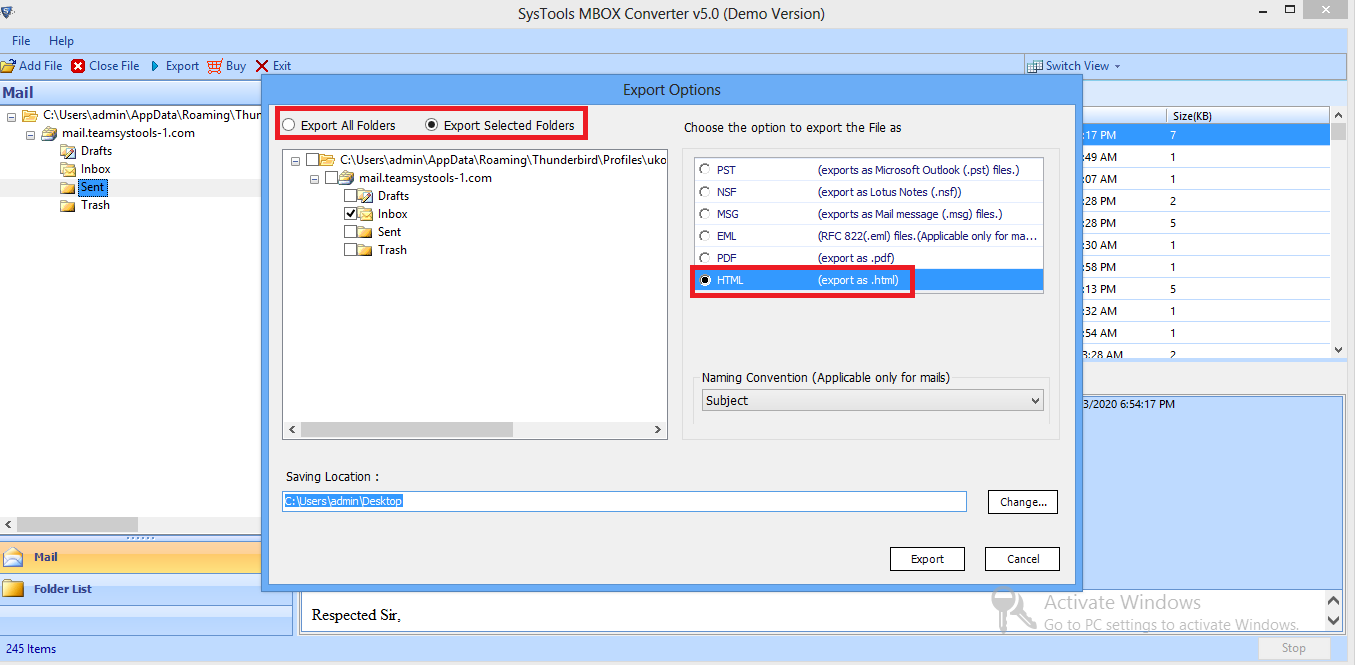This screenshot has width=1366, height=671.
Task: Click the Sent label in export dialog tree
Action: [x=389, y=232]
